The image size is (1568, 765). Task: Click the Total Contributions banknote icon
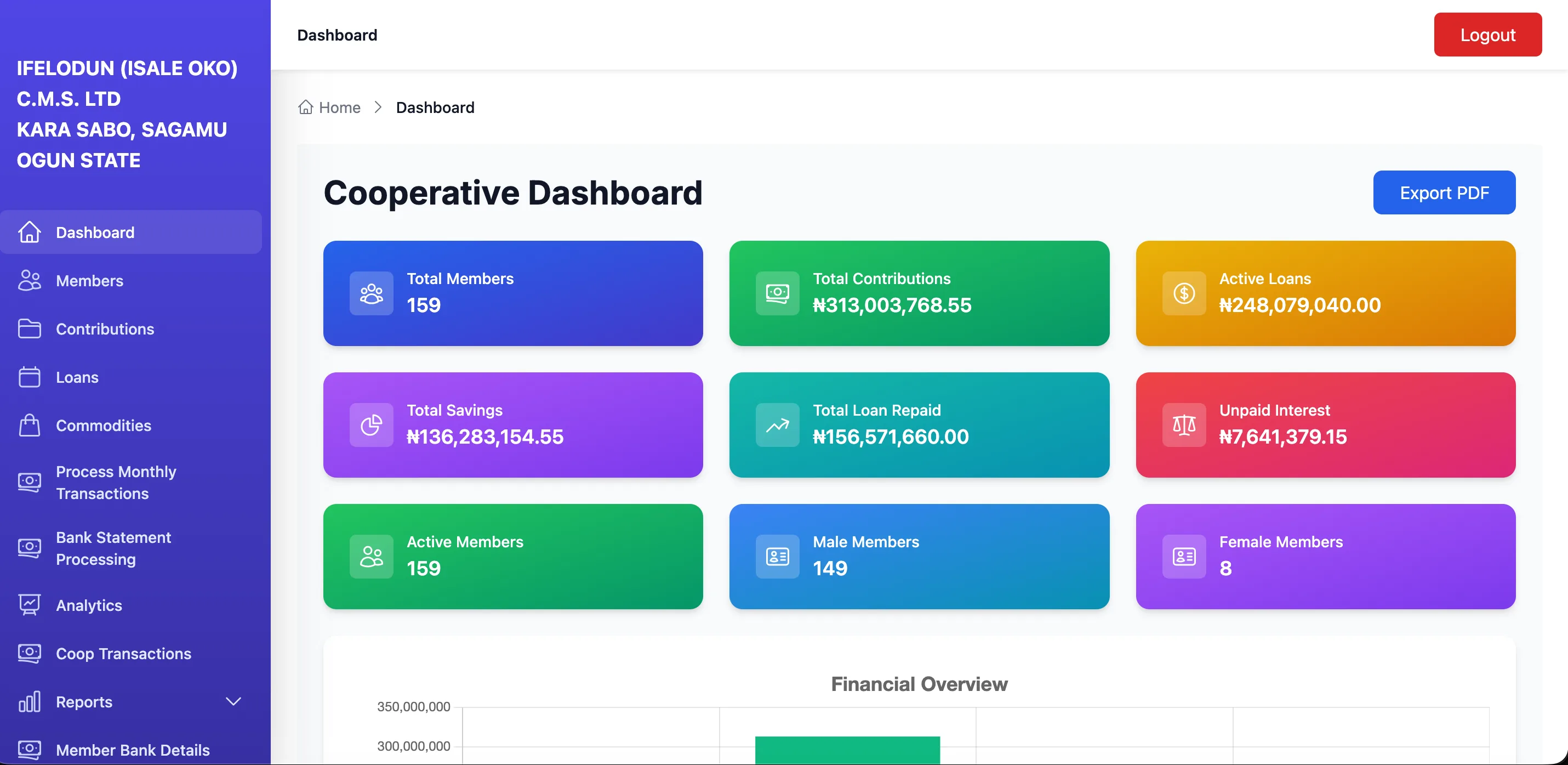click(777, 293)
